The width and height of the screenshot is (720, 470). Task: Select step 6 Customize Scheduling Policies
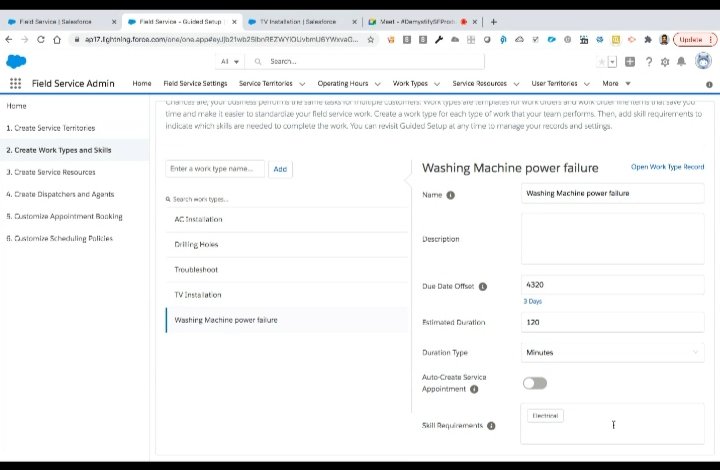[x=59, y=238]
